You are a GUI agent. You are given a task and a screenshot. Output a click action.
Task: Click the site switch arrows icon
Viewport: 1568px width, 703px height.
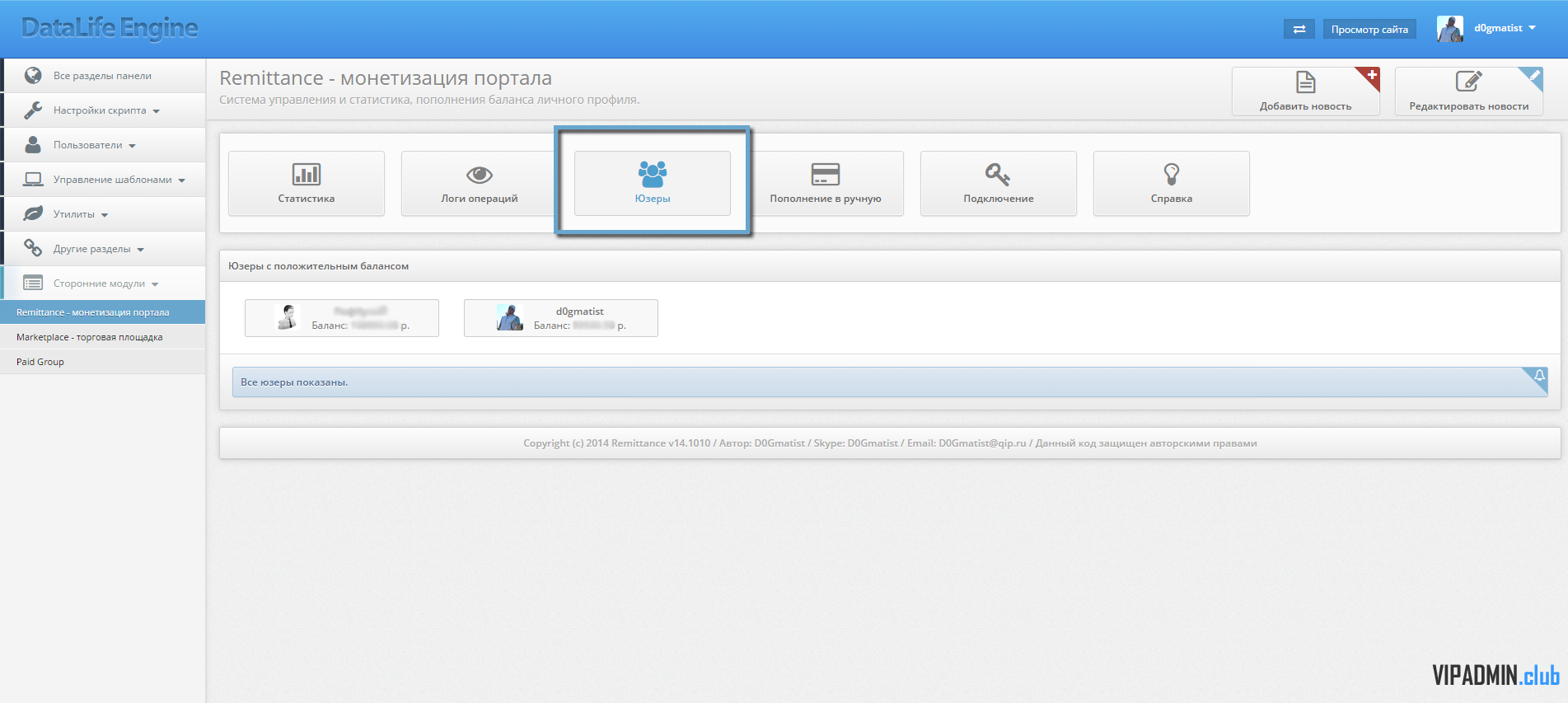1299,29
